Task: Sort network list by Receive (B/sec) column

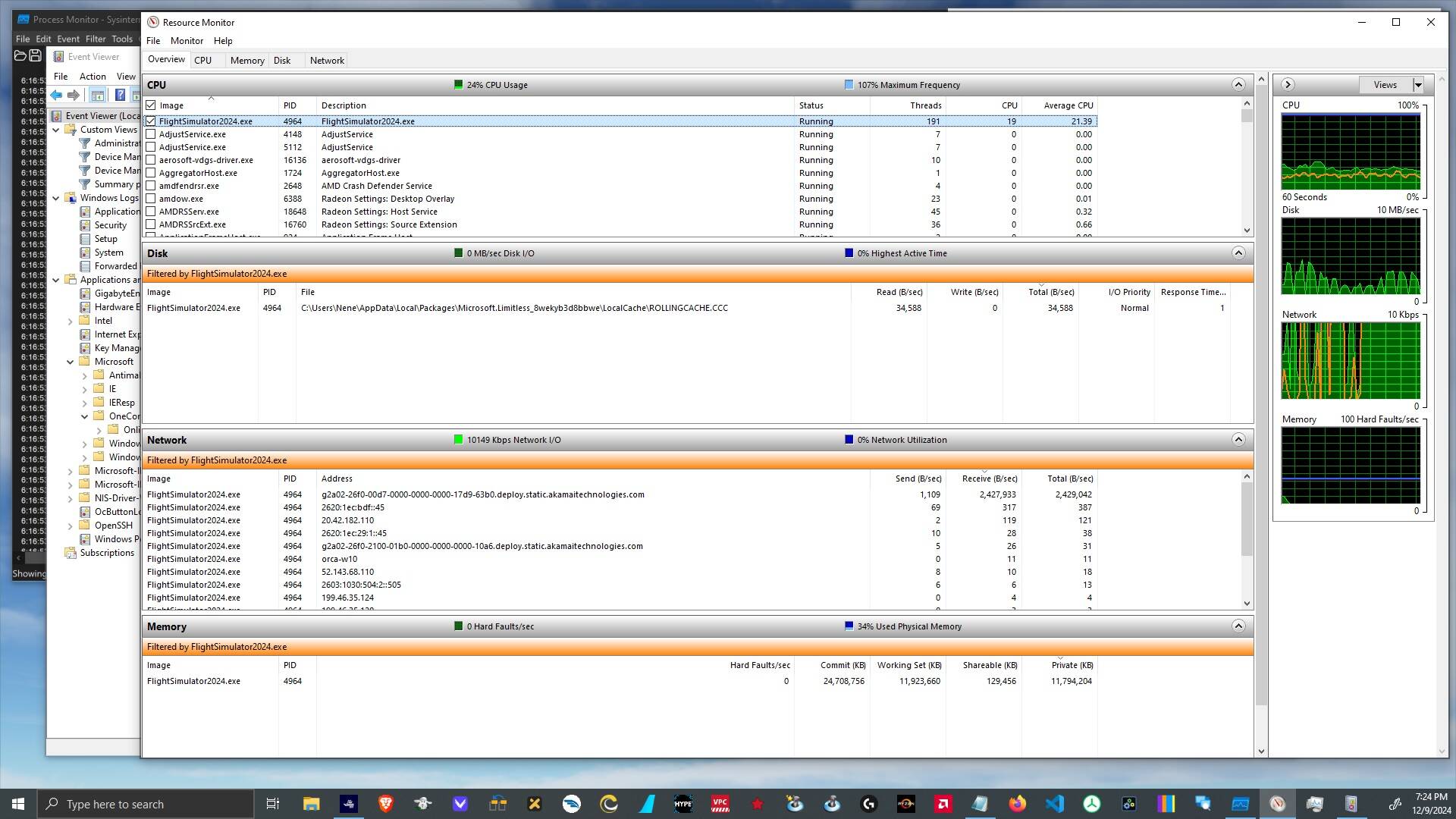Action: click(984, 479)
